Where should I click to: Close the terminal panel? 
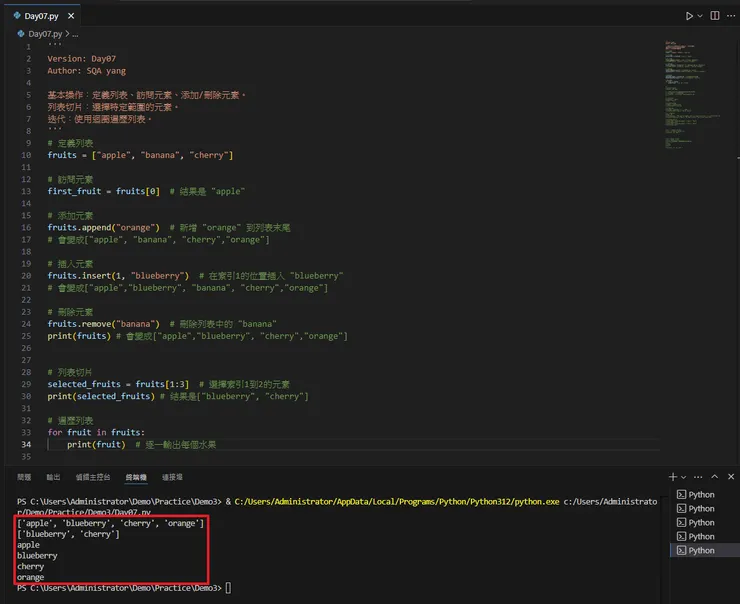[731, 477]
